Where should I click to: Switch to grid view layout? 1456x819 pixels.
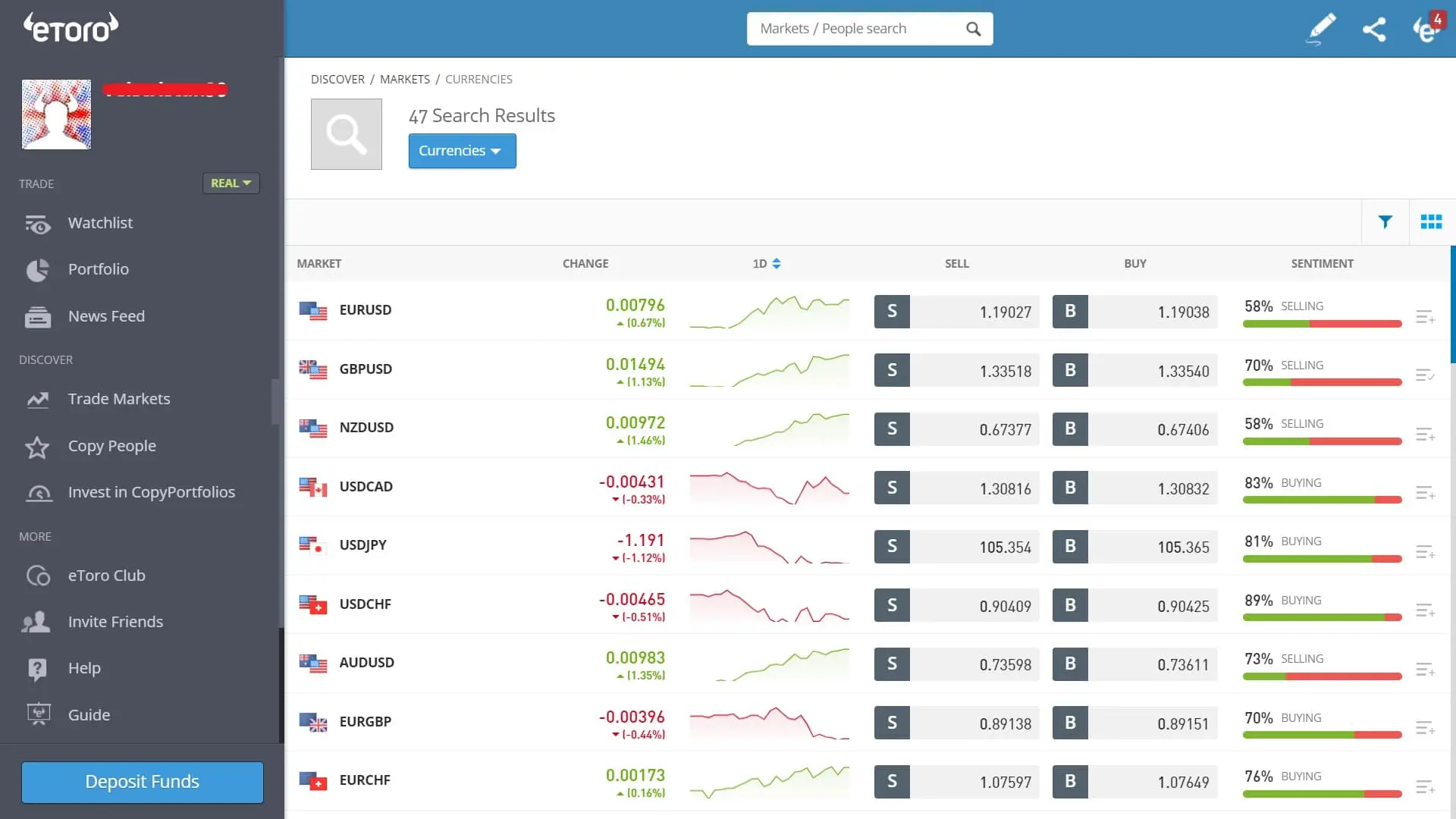(x=1432, y=221)
